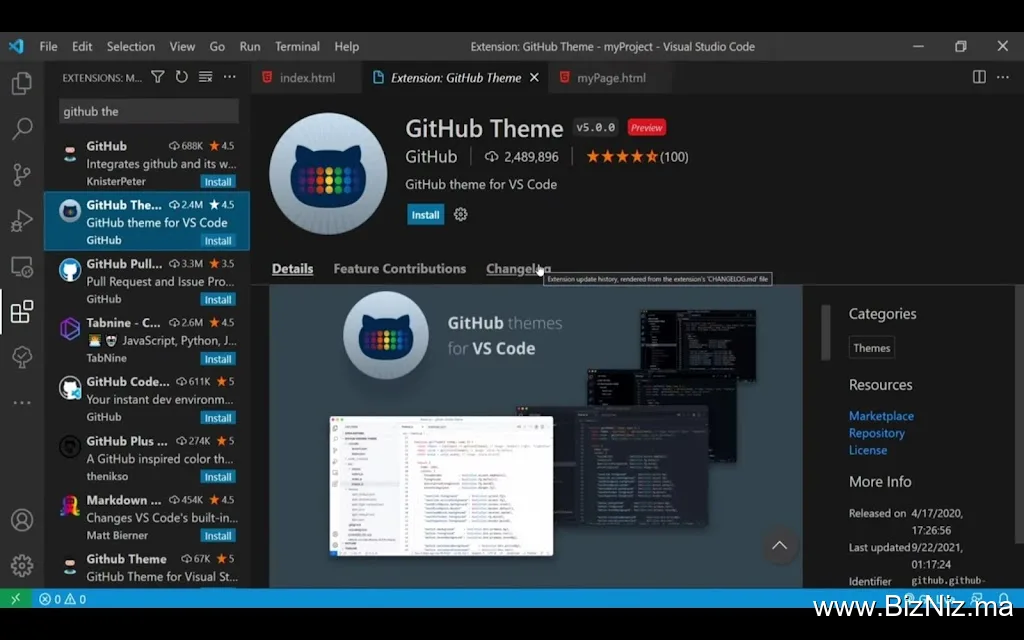The image size is (1024, 640).
Task: Open GitHub Theme manage gear next to Install
Action: point(460,214)
